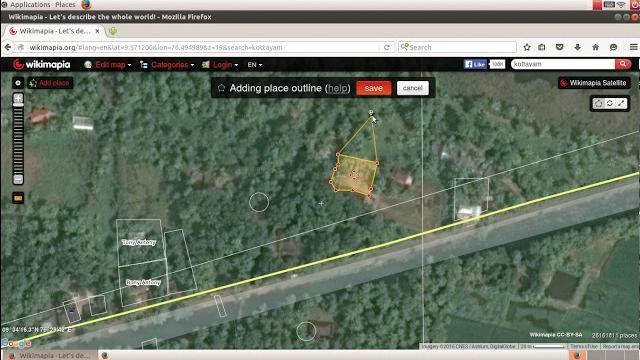Open the Places menu in top panel
This screenshot has height=360, width=640.
pos(65,4)
